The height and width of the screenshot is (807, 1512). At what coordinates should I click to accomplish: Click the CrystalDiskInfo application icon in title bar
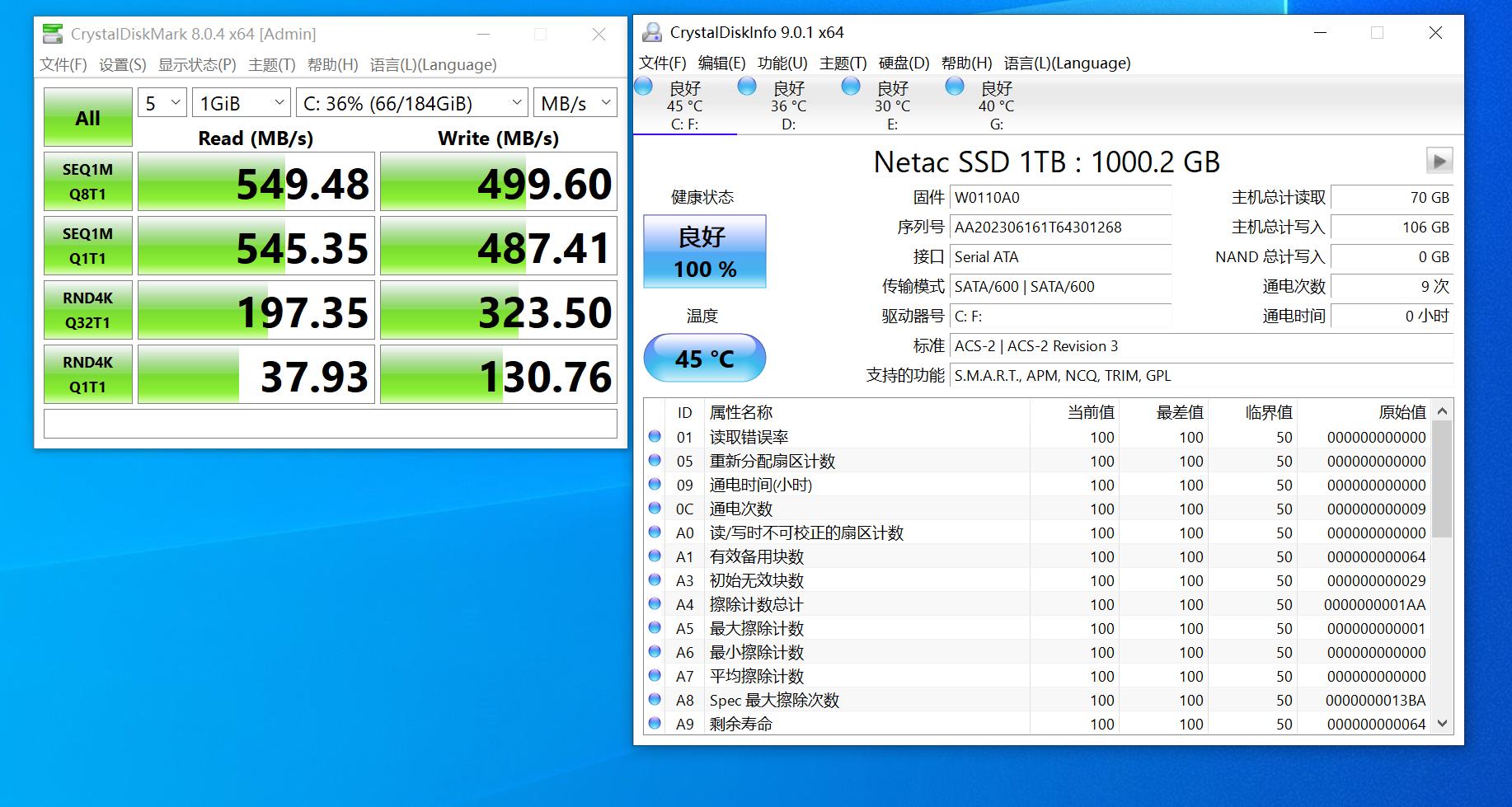(x=652, y=32)
